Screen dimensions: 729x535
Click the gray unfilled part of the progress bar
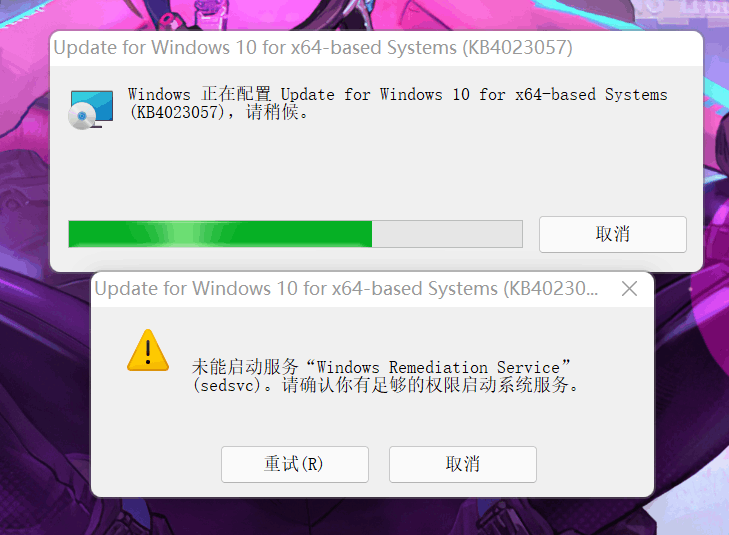(447, 234)
